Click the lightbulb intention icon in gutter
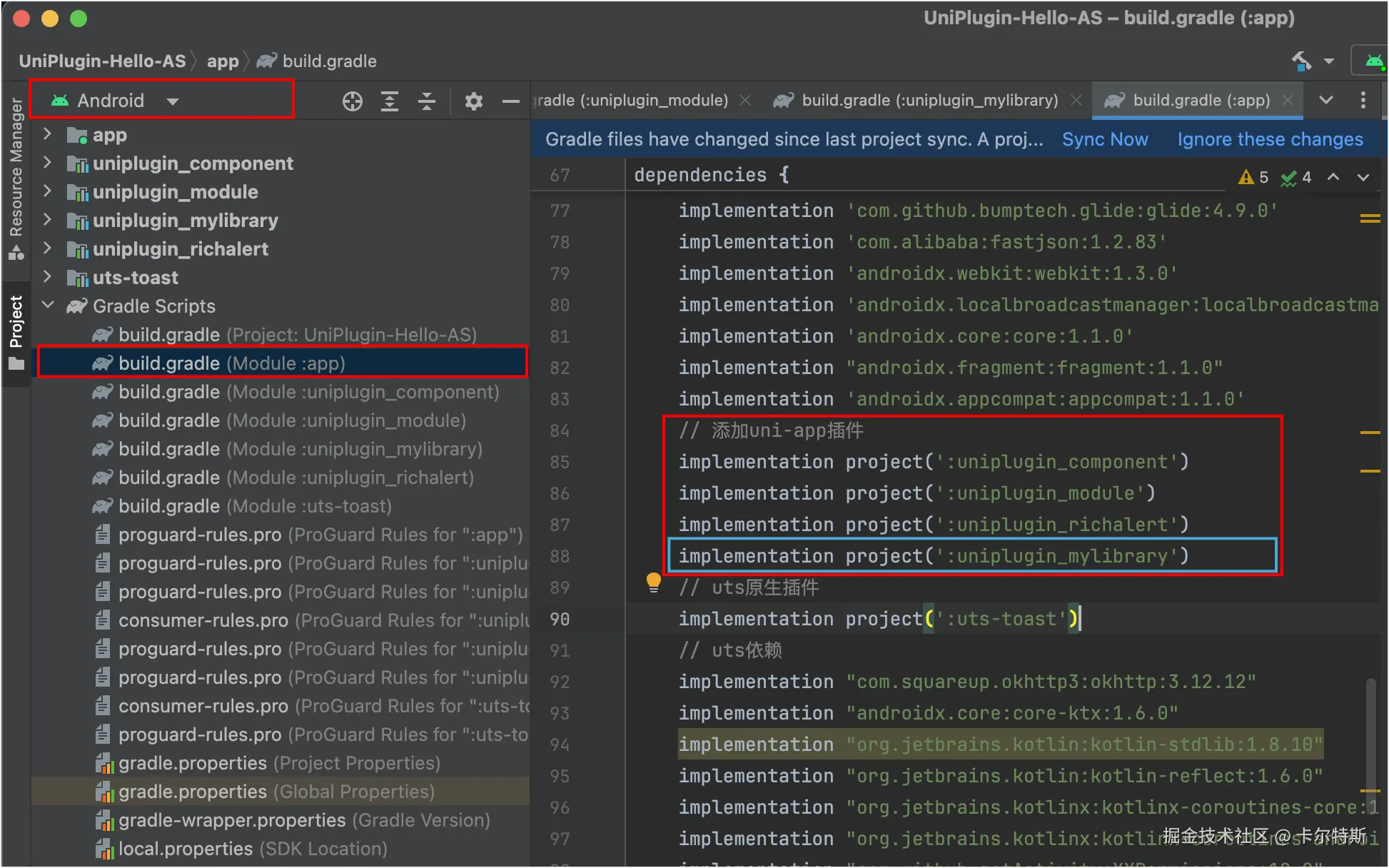This screenshot has width=1389, height=868. 653,582
